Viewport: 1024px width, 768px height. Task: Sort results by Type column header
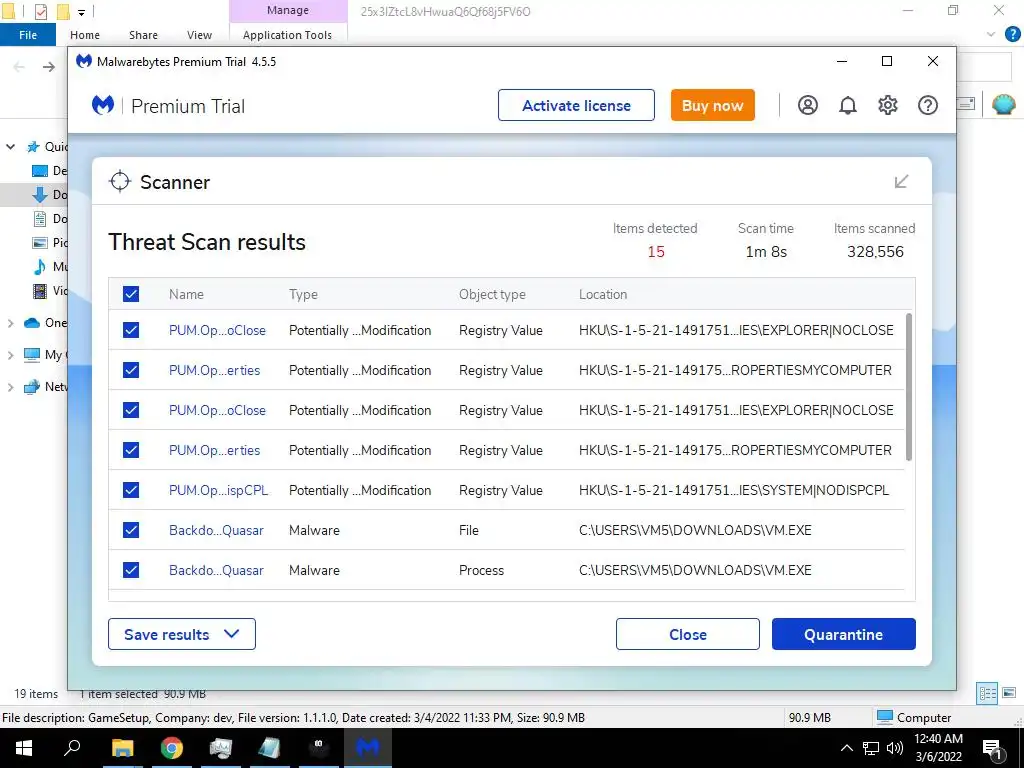pos(303,294)
